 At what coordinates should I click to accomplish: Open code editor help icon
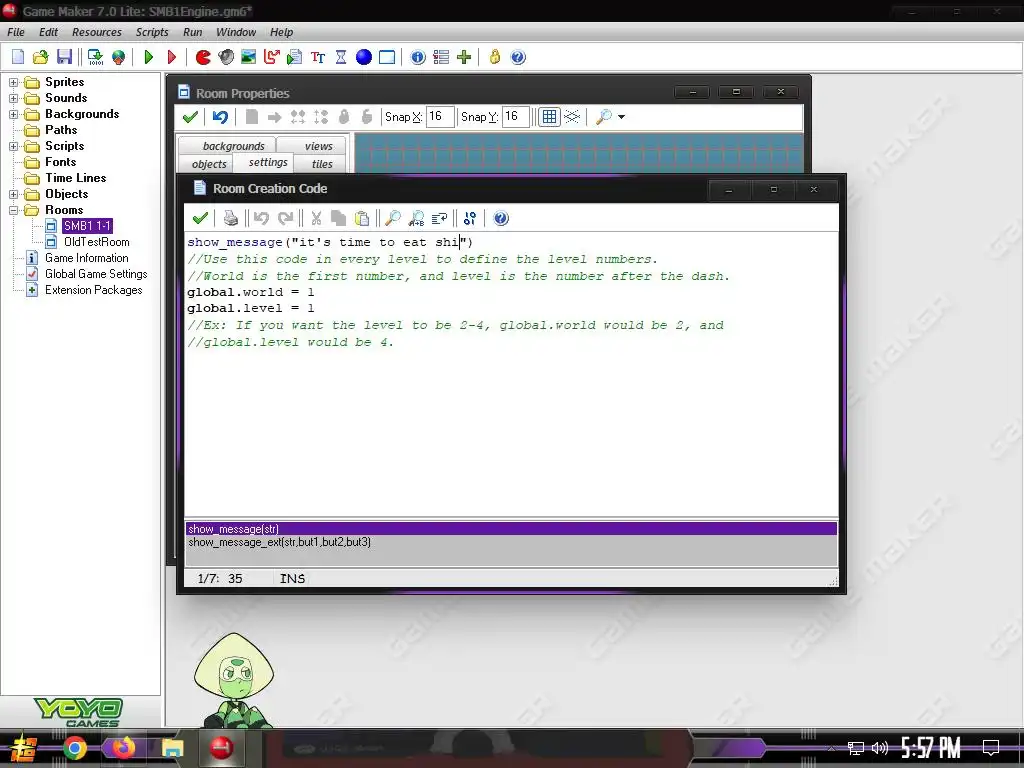[501, 218]
